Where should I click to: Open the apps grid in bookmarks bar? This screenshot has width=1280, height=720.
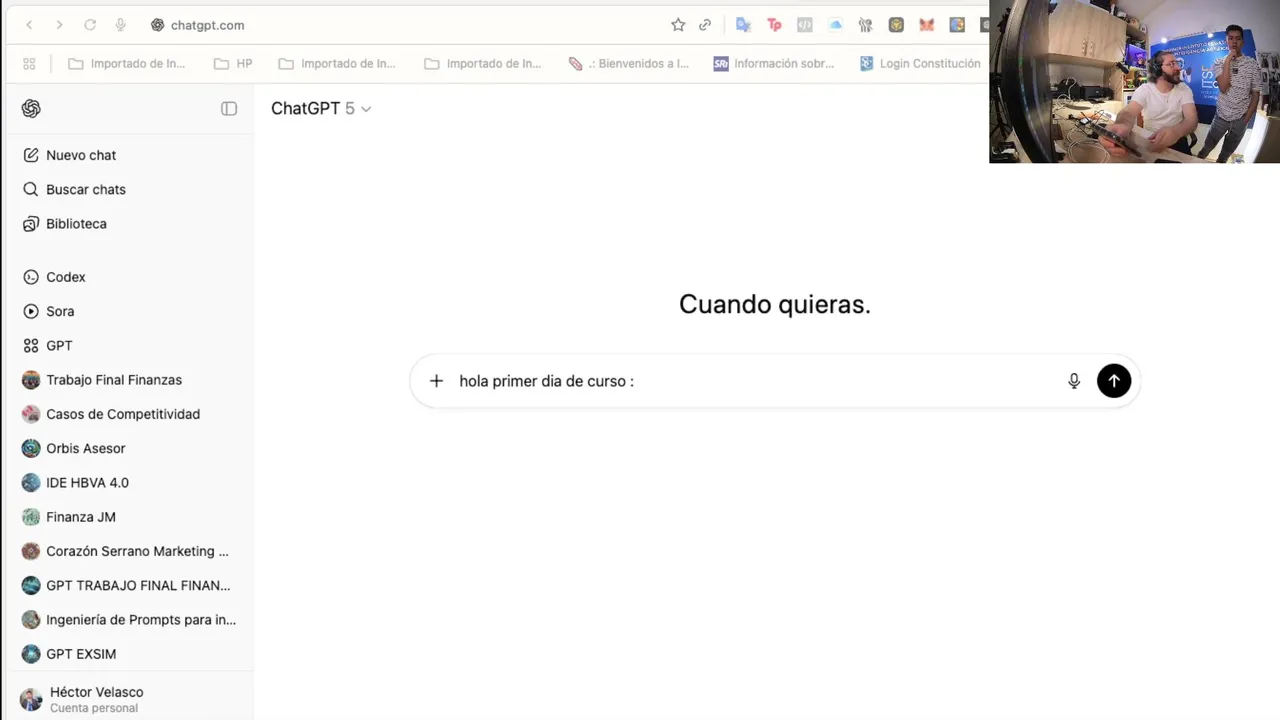point(29,63)
